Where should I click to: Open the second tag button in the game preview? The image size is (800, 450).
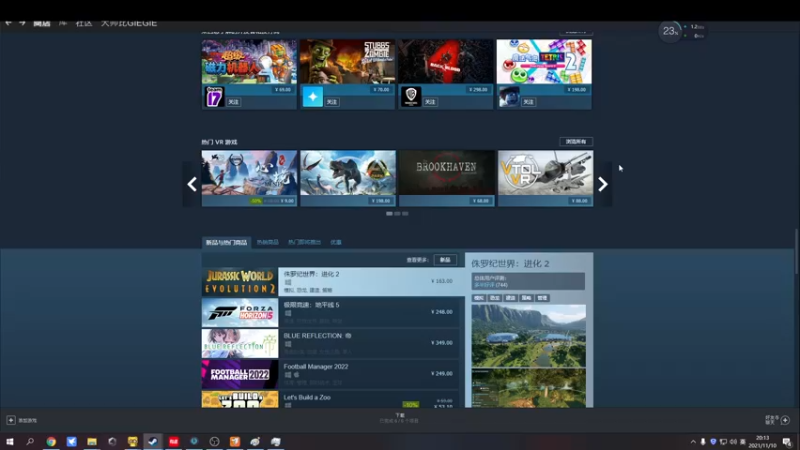coord(494,298)
